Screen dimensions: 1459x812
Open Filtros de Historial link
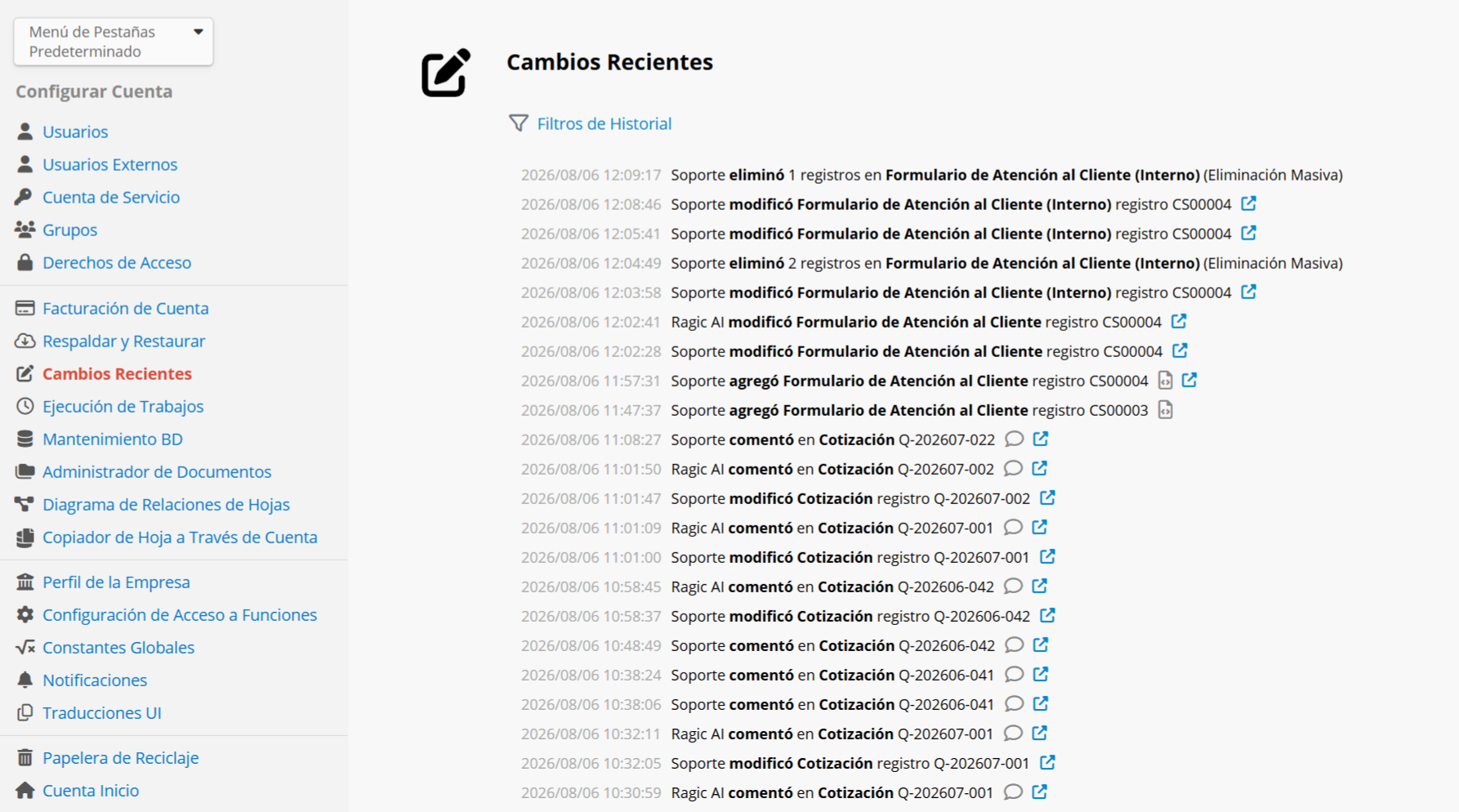(604, 123)
